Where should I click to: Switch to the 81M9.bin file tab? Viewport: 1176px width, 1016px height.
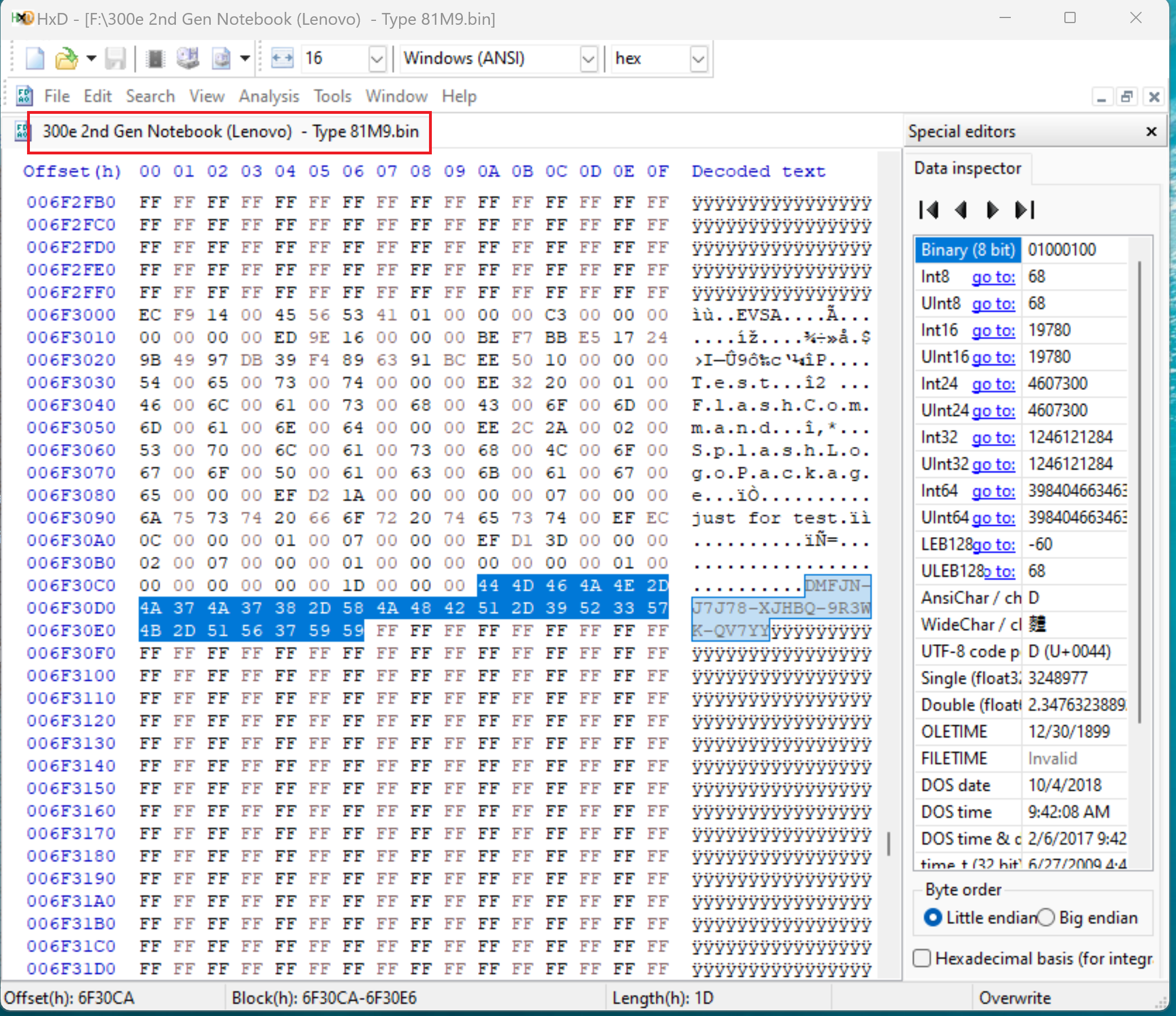[x=230, y=132]
